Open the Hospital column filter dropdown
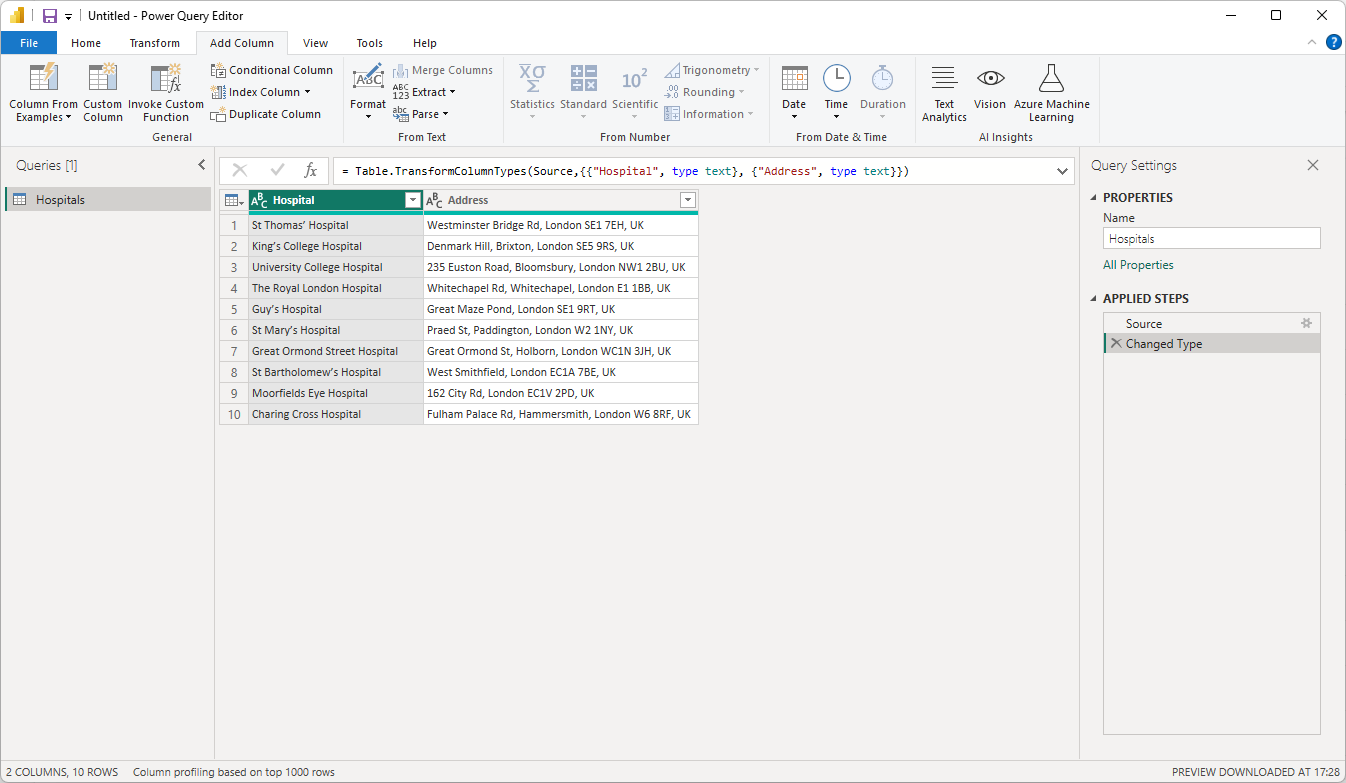Viewport: 1346px width, 783px height. click(x=412, y=200)
